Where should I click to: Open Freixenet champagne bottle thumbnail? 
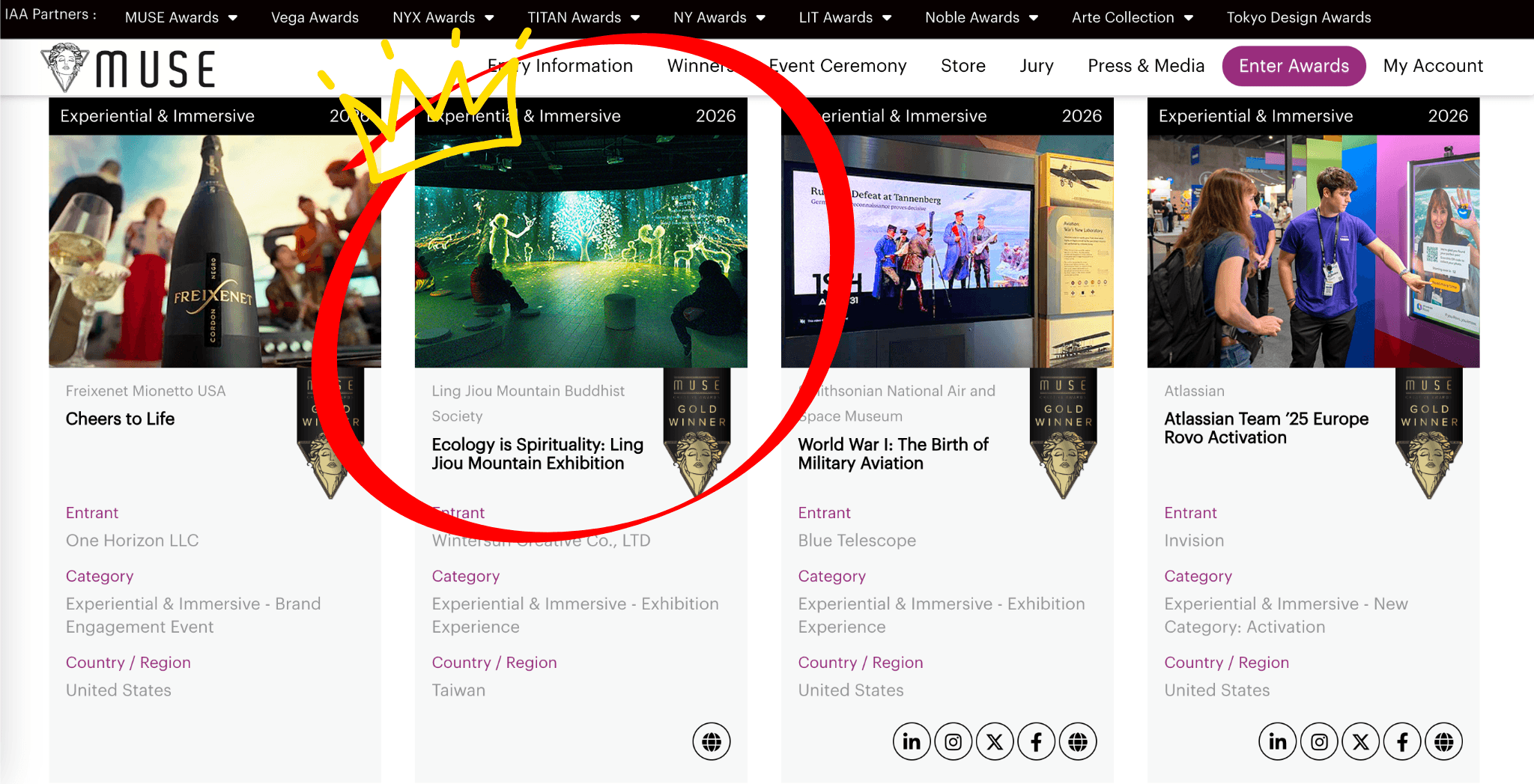tap(215, 251)
